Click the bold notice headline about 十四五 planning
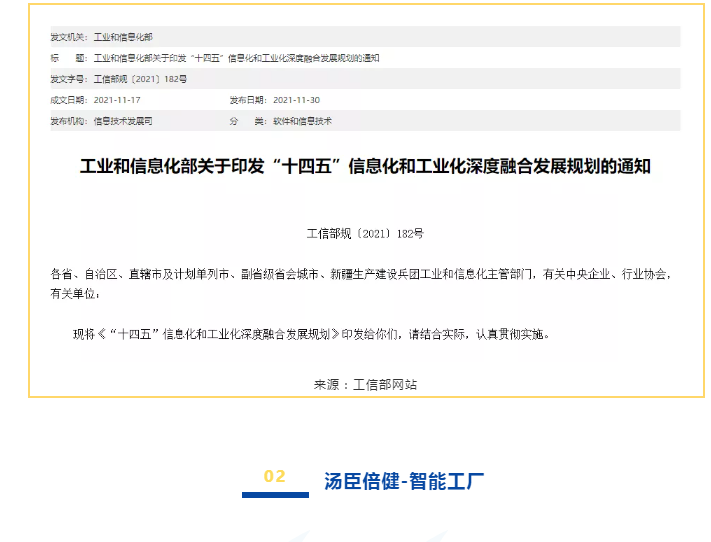Image resolution: width=711 pixels, height=542 pixels. coord(365,166)
